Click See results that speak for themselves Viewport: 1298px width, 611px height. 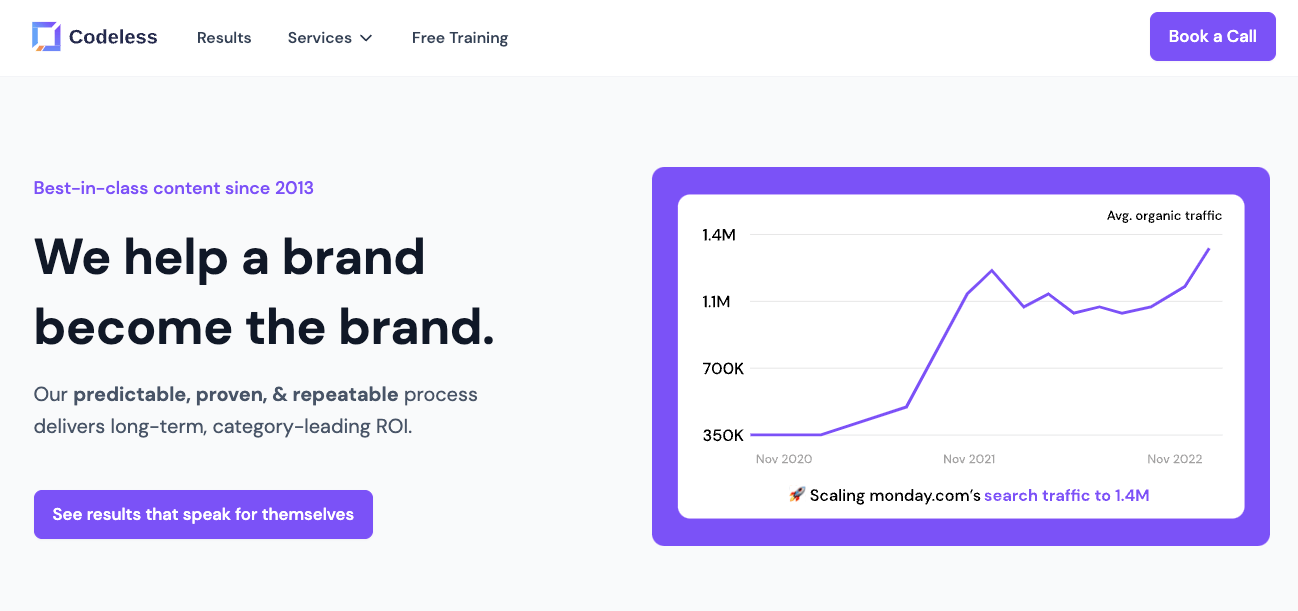coord(203,514)
